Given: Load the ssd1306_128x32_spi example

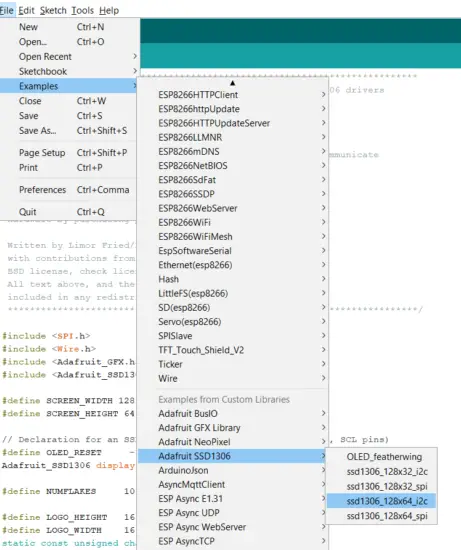Looking at the screenshot, I should pyautogui.click(x=381, y=487).
